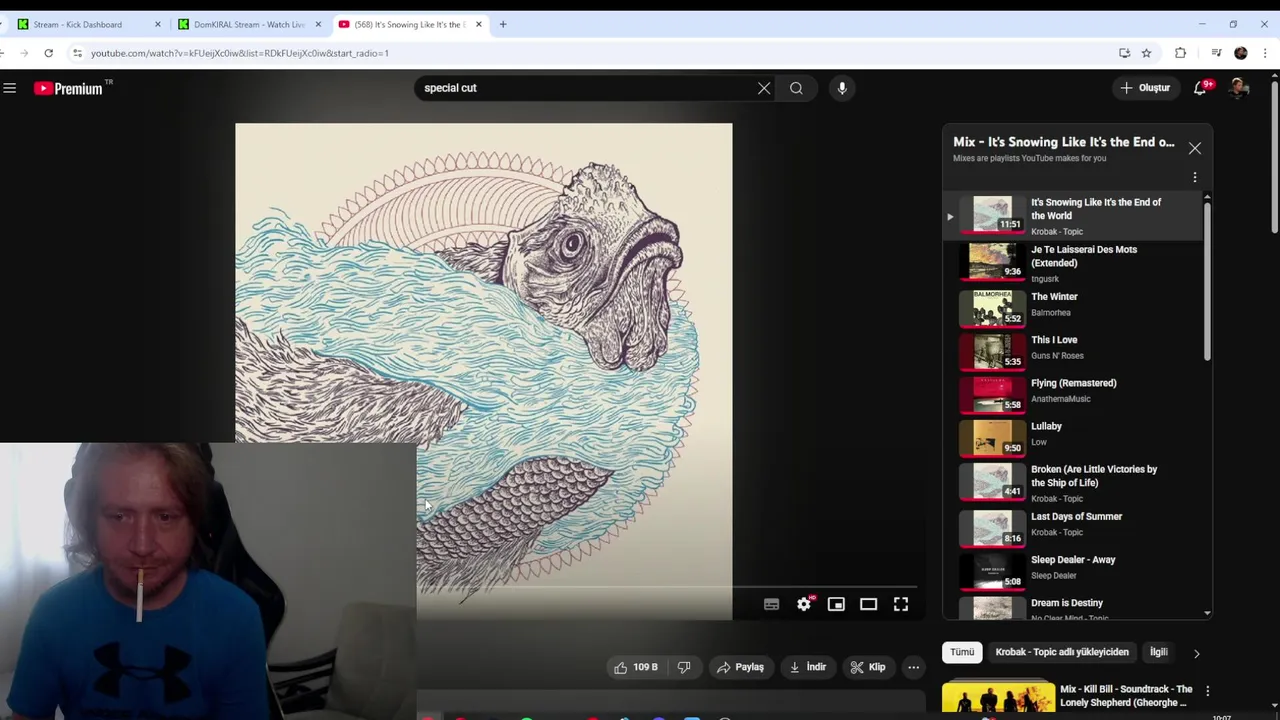Switch to DomKIRAL Stream browser tab
The width and height of the screenshot is (1280, 720).
pos(248,24)
